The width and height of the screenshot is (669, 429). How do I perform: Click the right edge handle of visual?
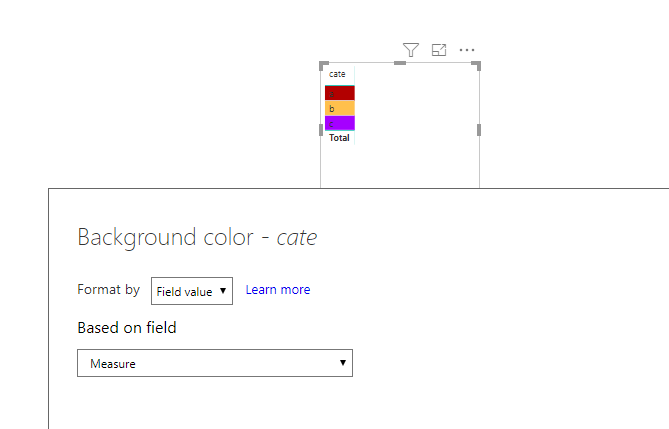pyautogui.click(x=479, y=130)
